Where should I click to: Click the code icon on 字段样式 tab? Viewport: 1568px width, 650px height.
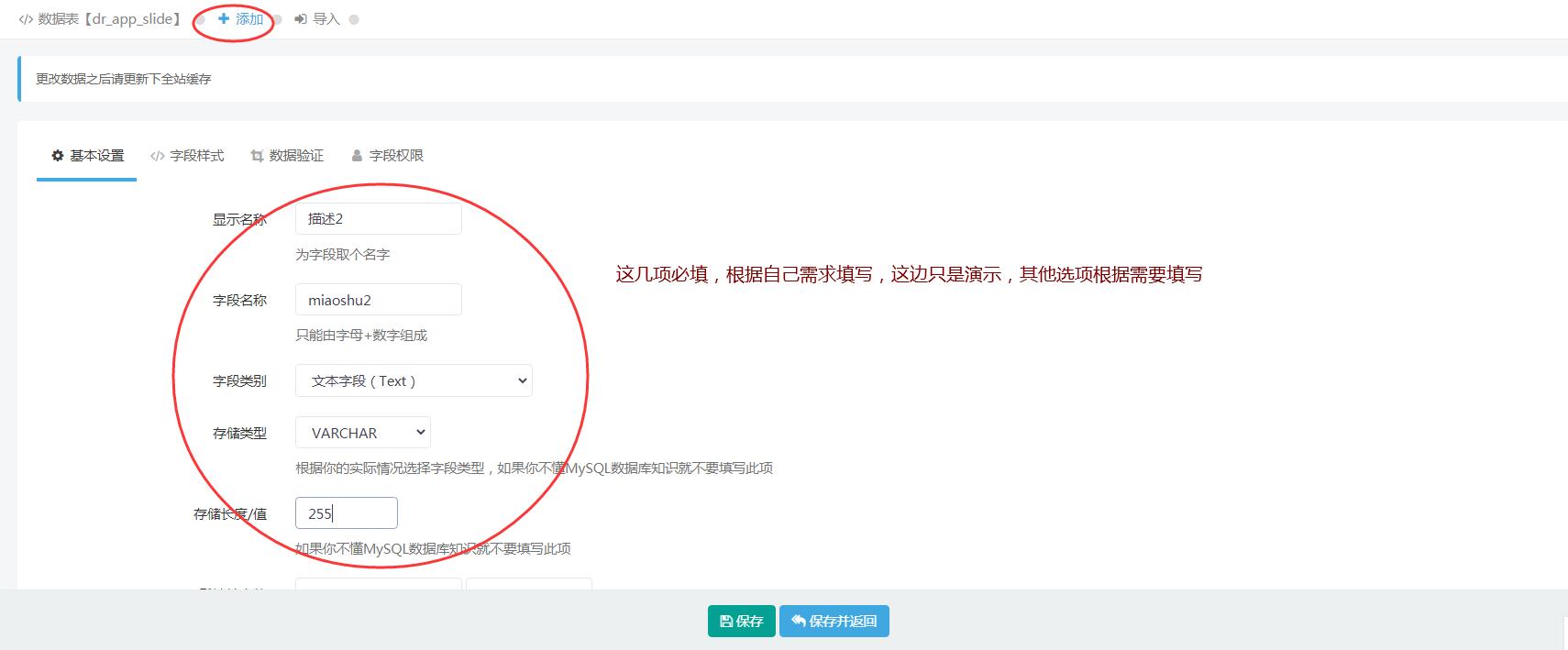click(158, 156)
